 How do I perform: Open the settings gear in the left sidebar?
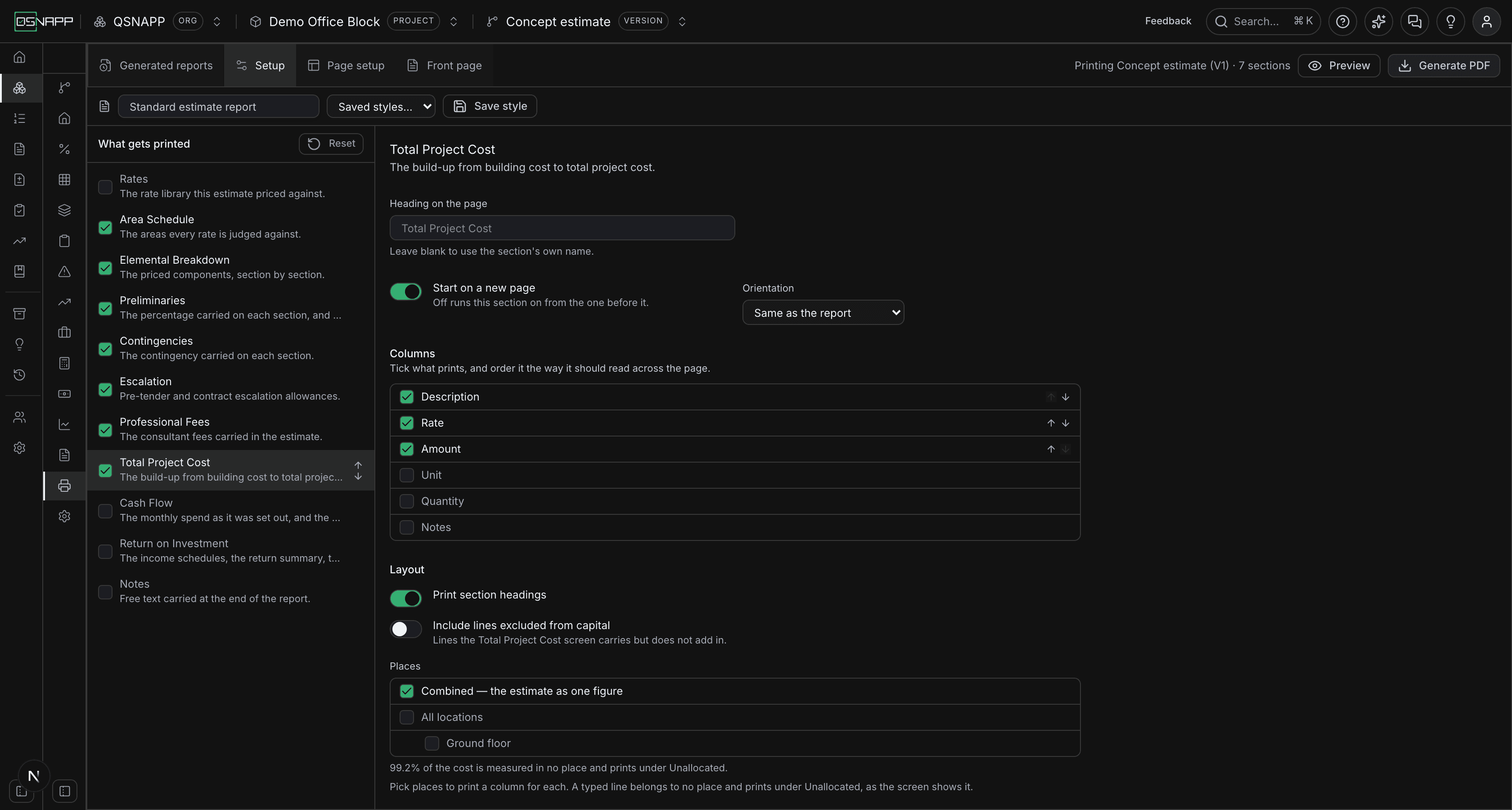(19, 448)
